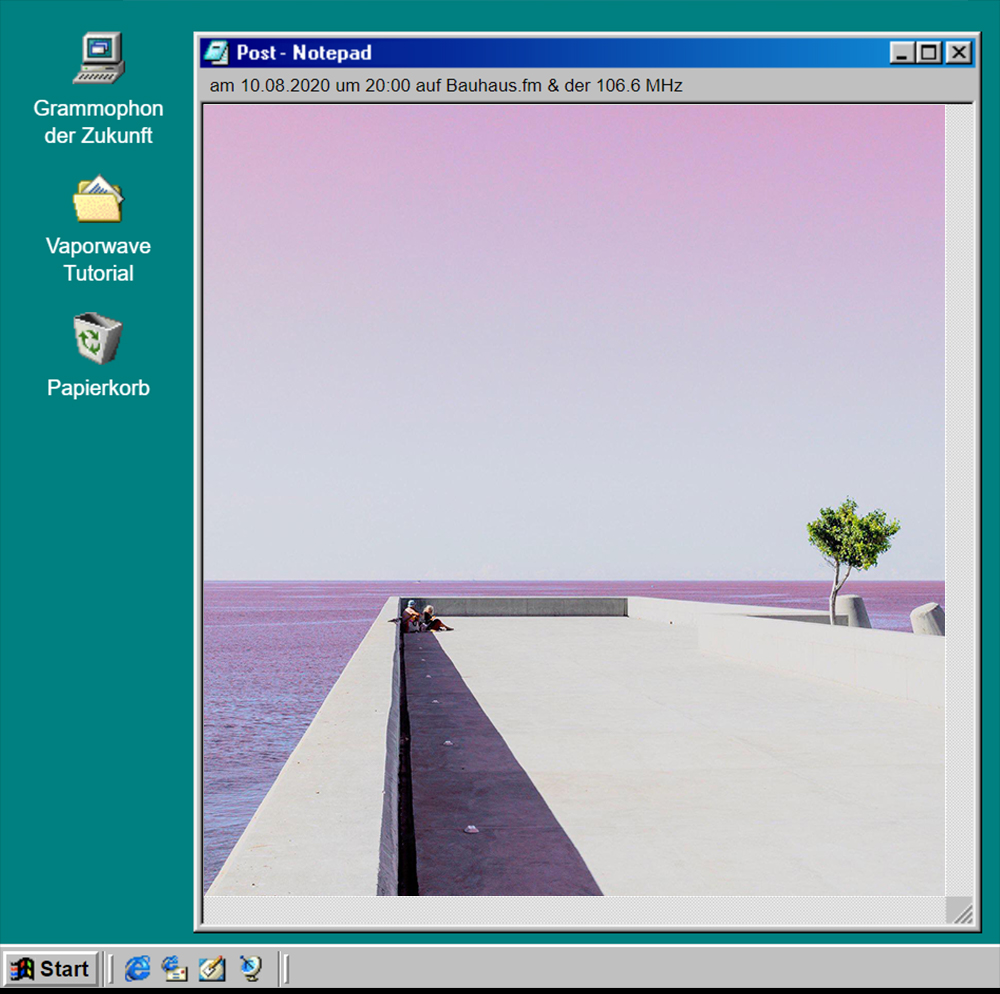
Task: Close the Post - Notepad window
Action: pyautogui.click(x=958, y=53)
